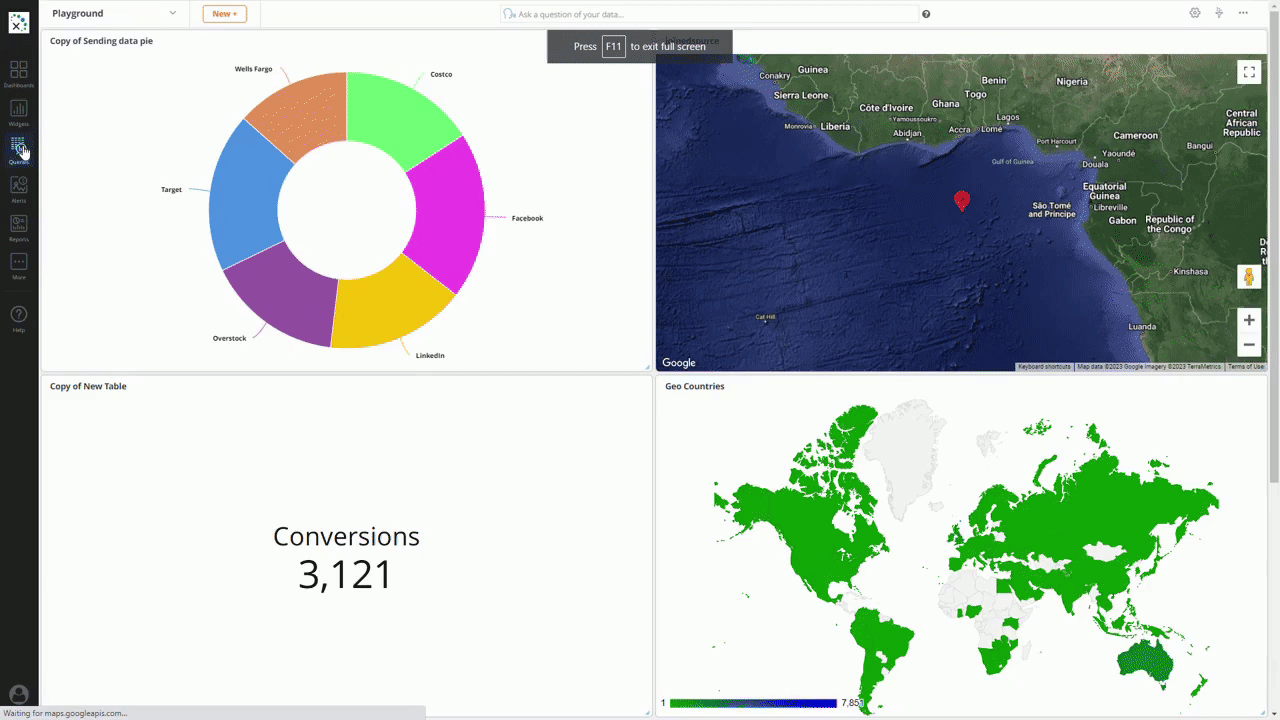Expand the export/share options beside the gear
Viewport: 1280px width, 720px height.
point(1219,12)
